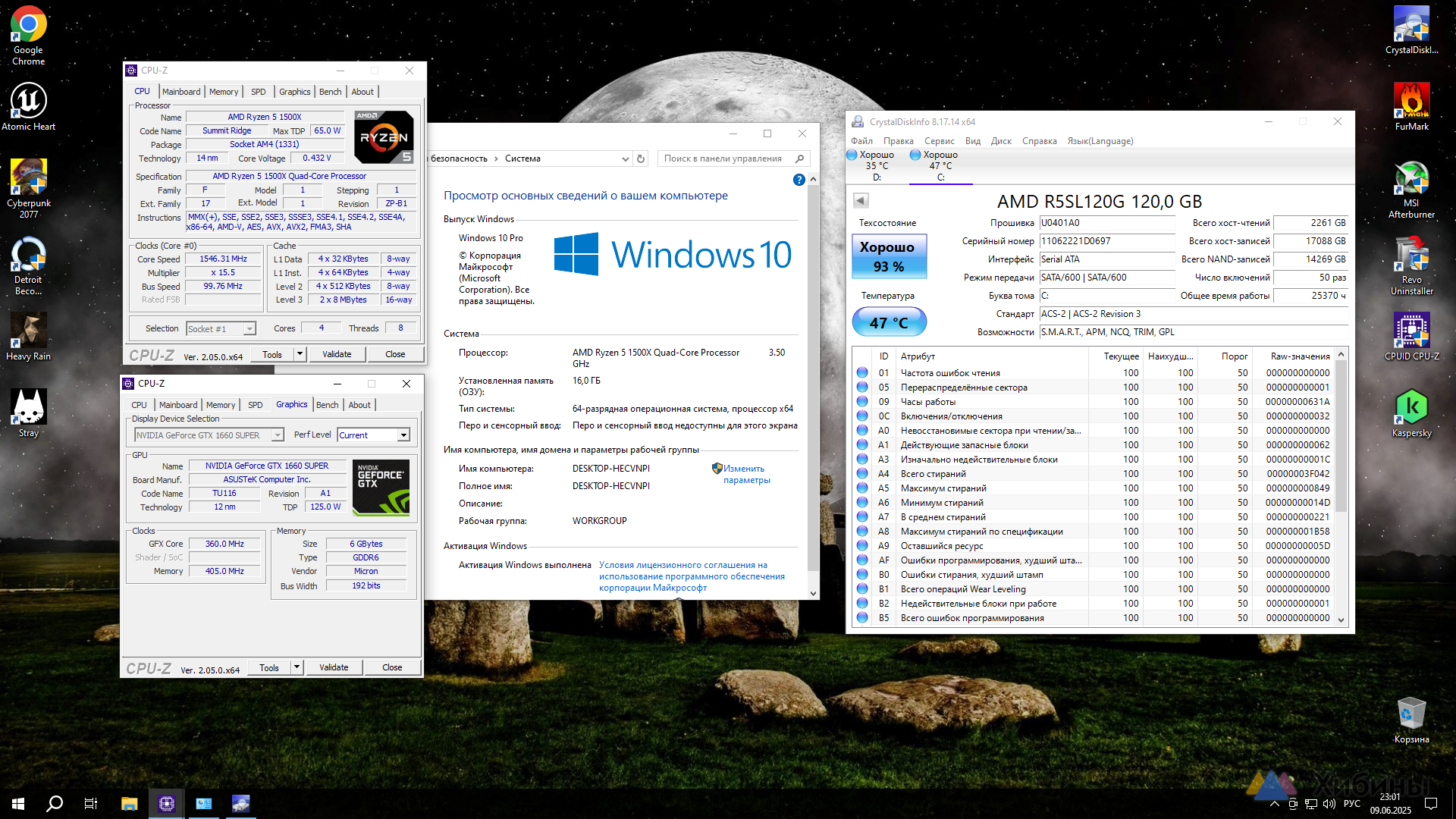Image resolution: width=1456 pixels, height=819 pixels.
Task: Select attribute row 0C Включения/отключения
Action: point(1093,416)
